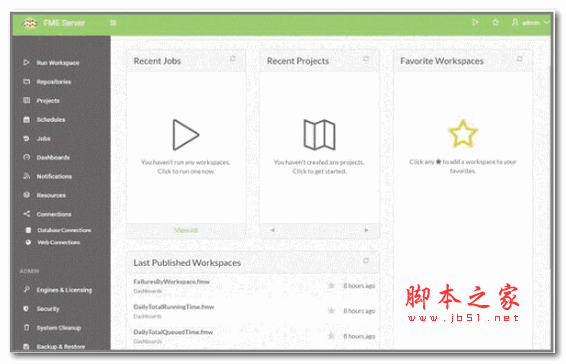Open Repositories in the sidebar
Screen dimensions: 566x364
[54, 82]
